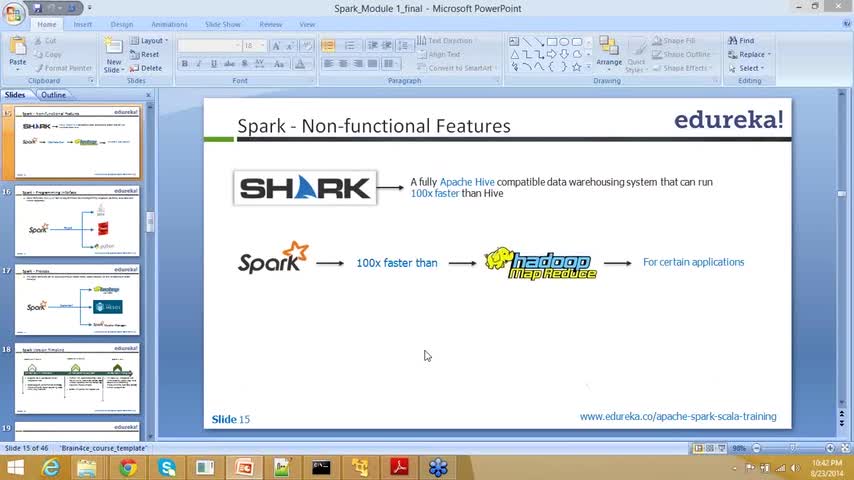Click Zoom In plus button
854x480 pixels.
(x=829, y=448)
